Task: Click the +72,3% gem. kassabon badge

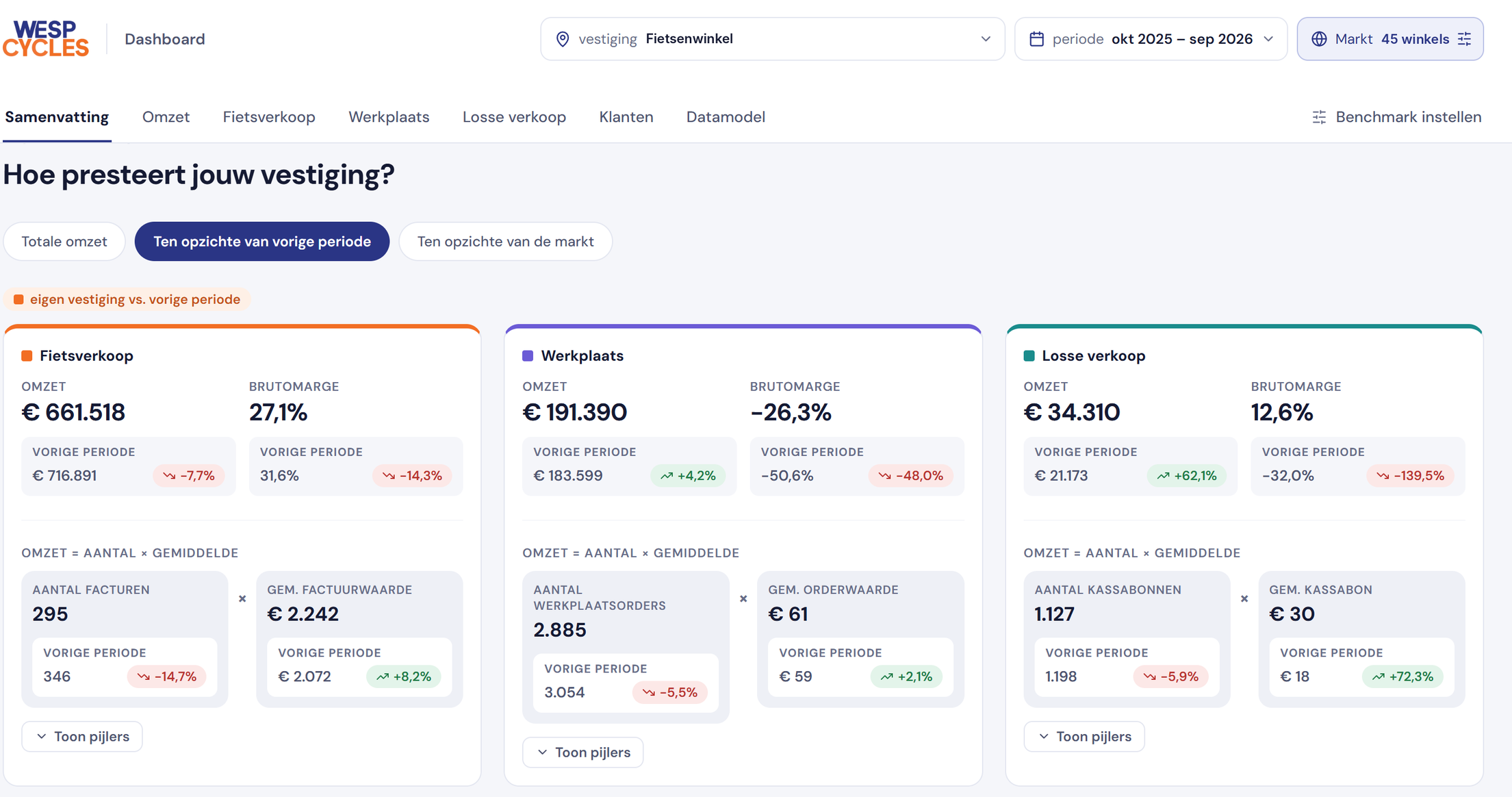Action: pos(1402,676)
